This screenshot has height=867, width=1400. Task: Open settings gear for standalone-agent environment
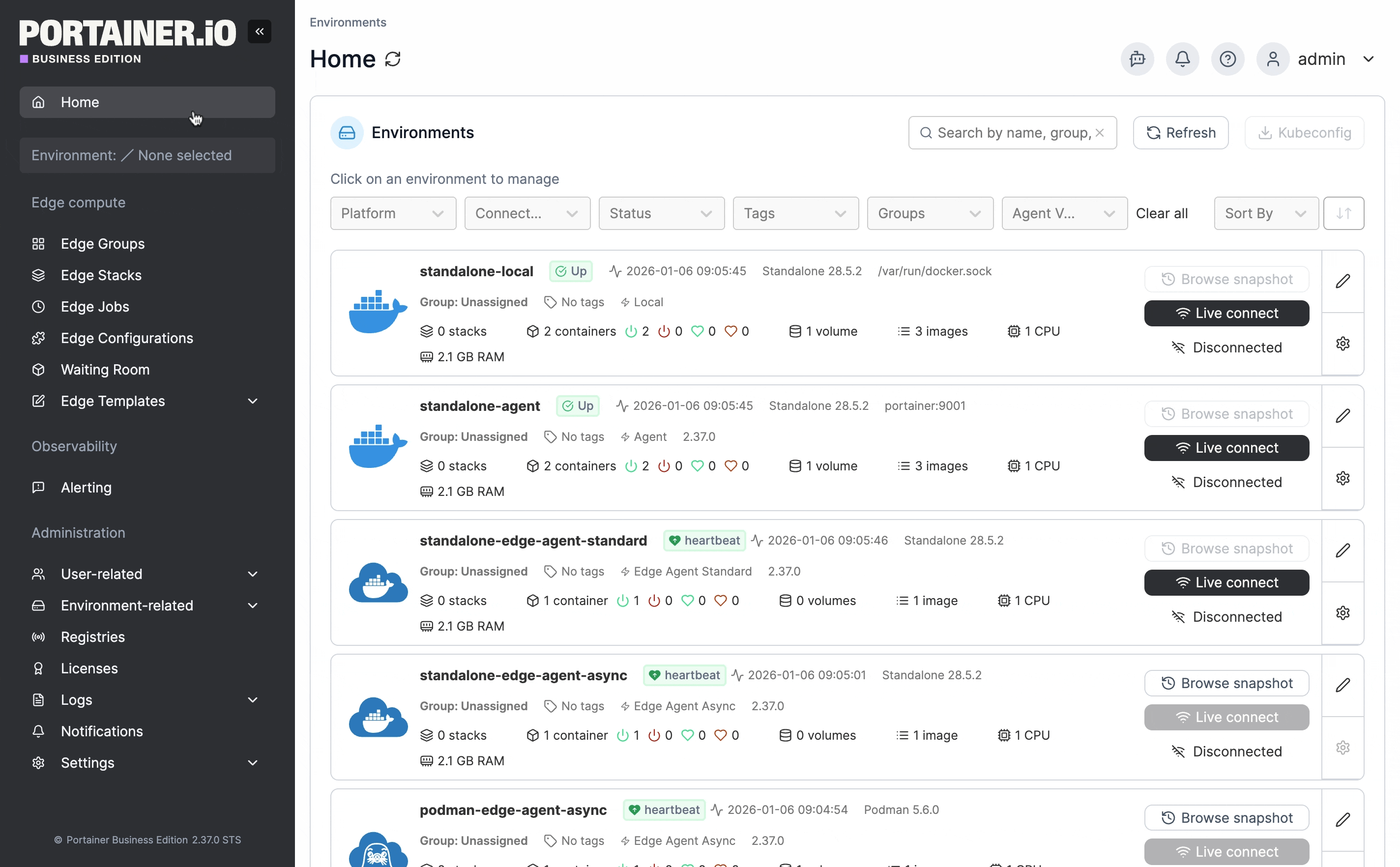[x=1342, y=478]
